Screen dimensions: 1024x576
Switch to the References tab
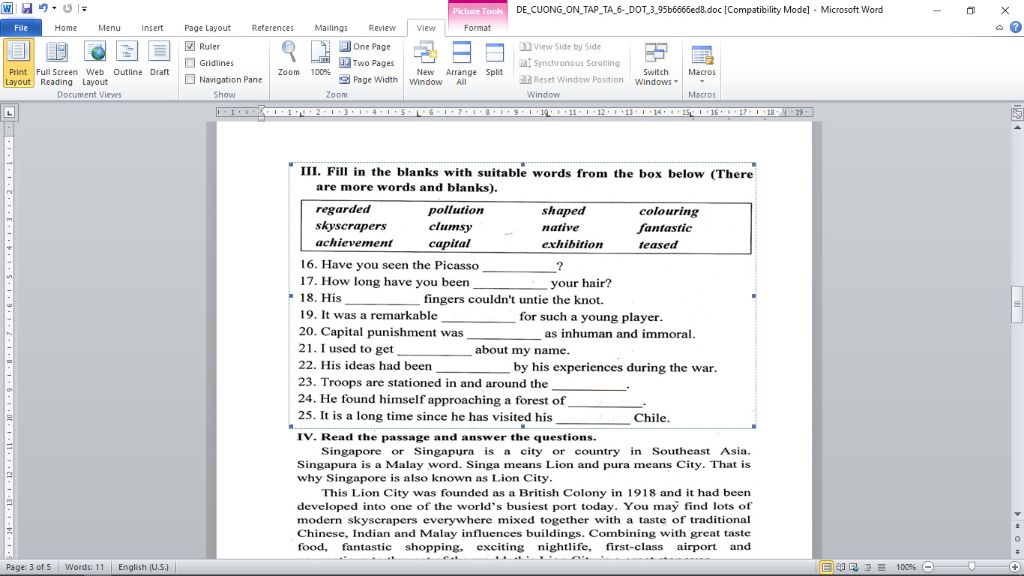tap(272, 27)
